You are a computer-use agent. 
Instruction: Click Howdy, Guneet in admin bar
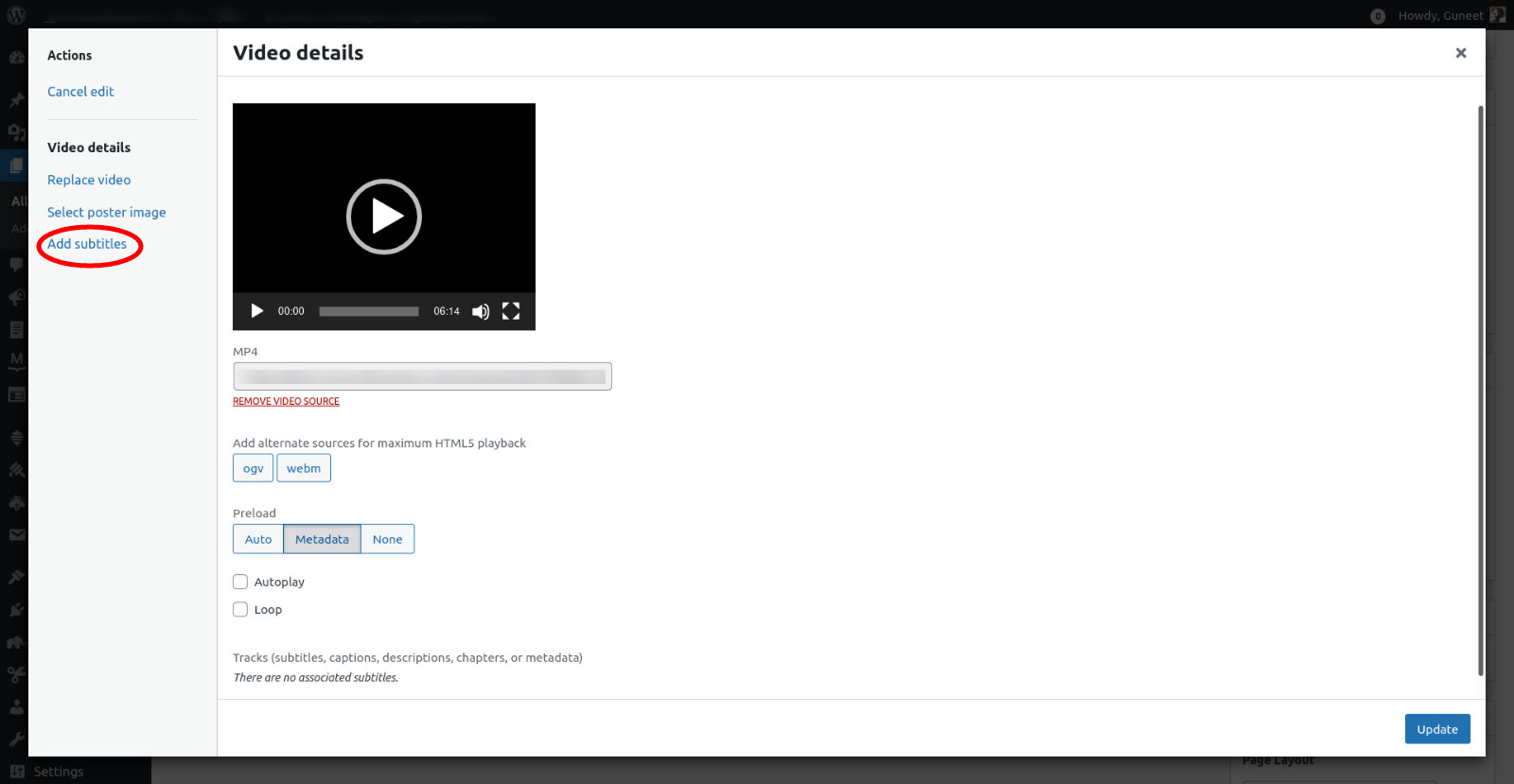click(x=1440, y=16)
